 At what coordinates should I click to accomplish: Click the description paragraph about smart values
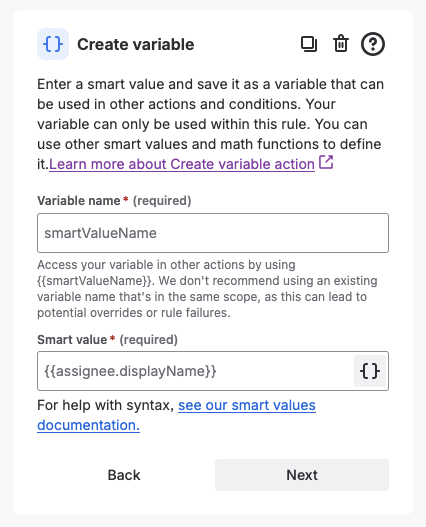pyautogui.click(x=210, y=124)
